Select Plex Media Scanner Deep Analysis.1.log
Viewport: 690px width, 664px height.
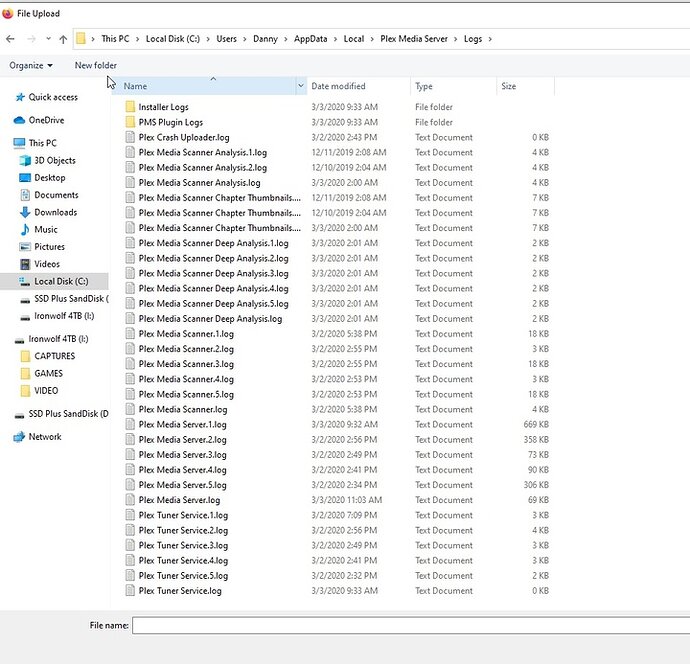[x=213, y=243]
